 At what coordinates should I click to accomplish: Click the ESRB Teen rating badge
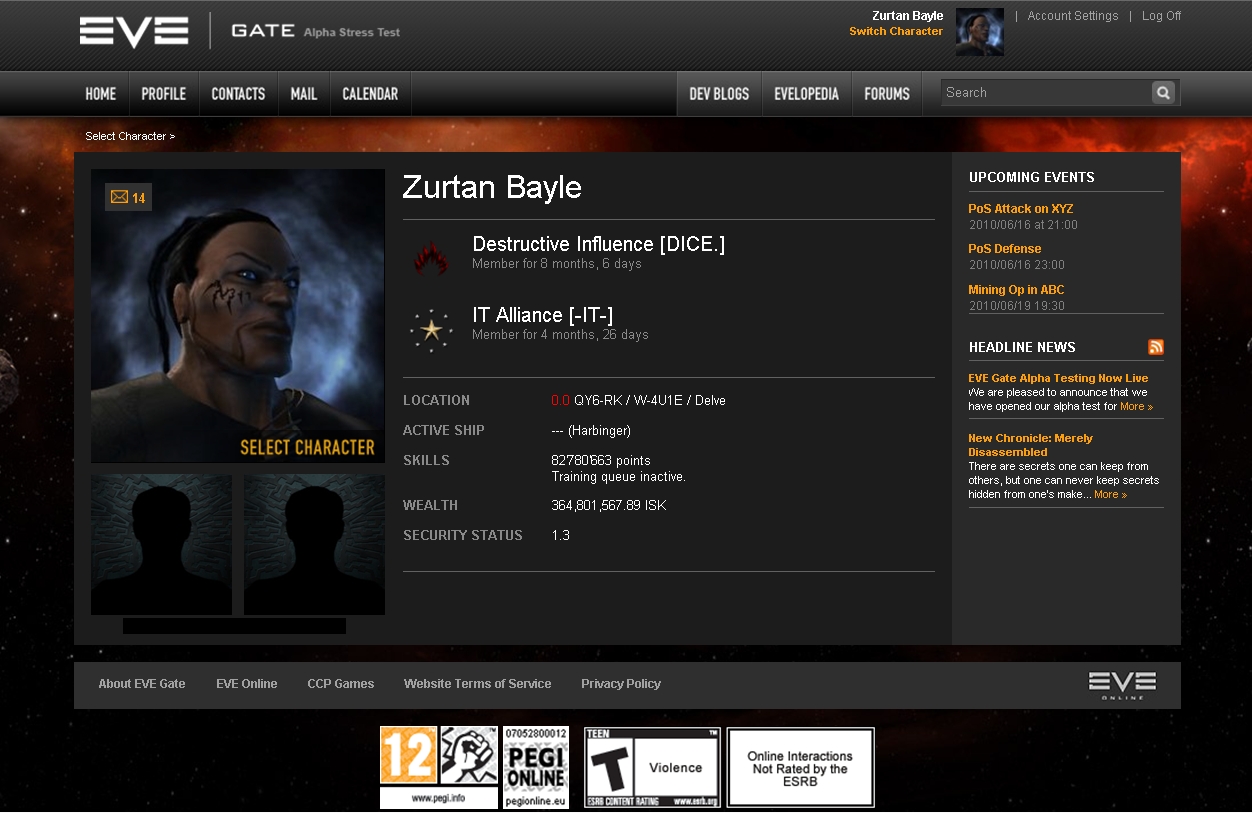pyautogui.click(x=652, y=767)
